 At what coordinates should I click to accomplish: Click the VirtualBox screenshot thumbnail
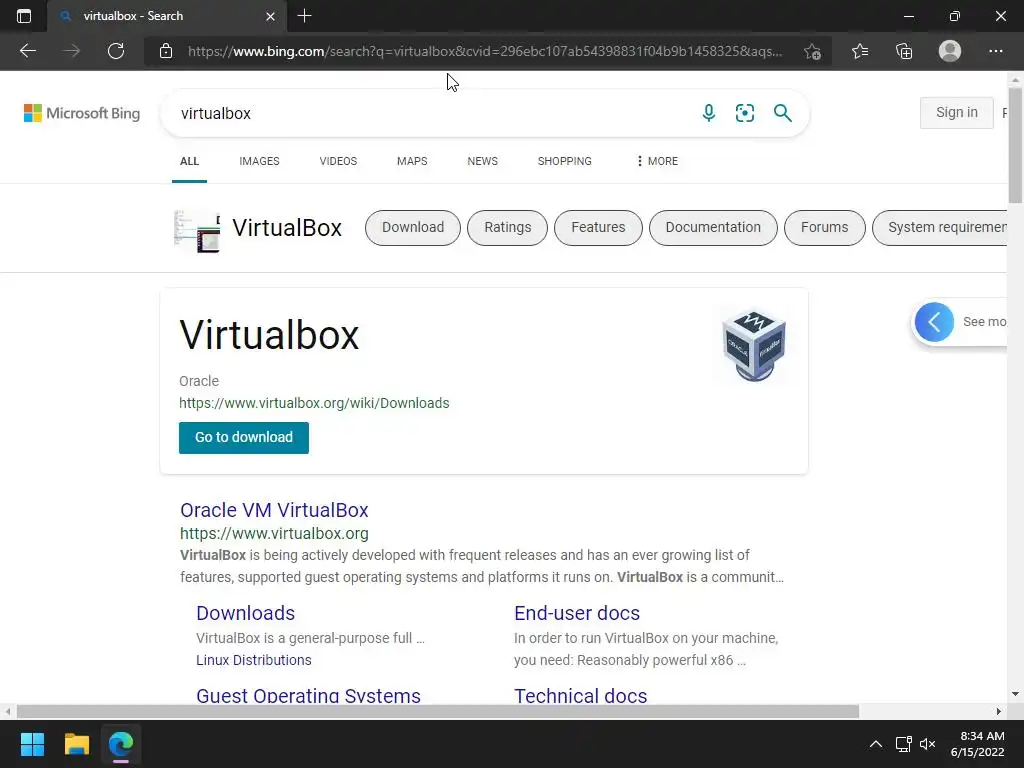197,231
